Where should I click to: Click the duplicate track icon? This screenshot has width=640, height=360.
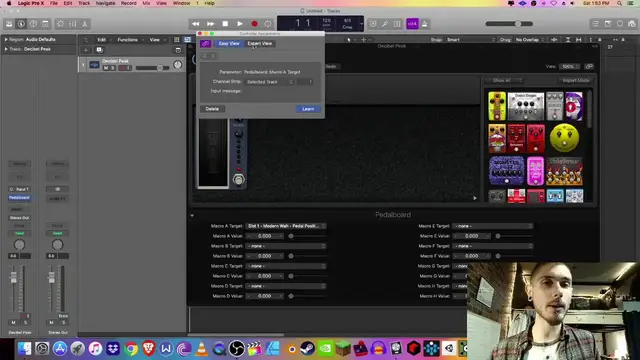coord(99,50)
